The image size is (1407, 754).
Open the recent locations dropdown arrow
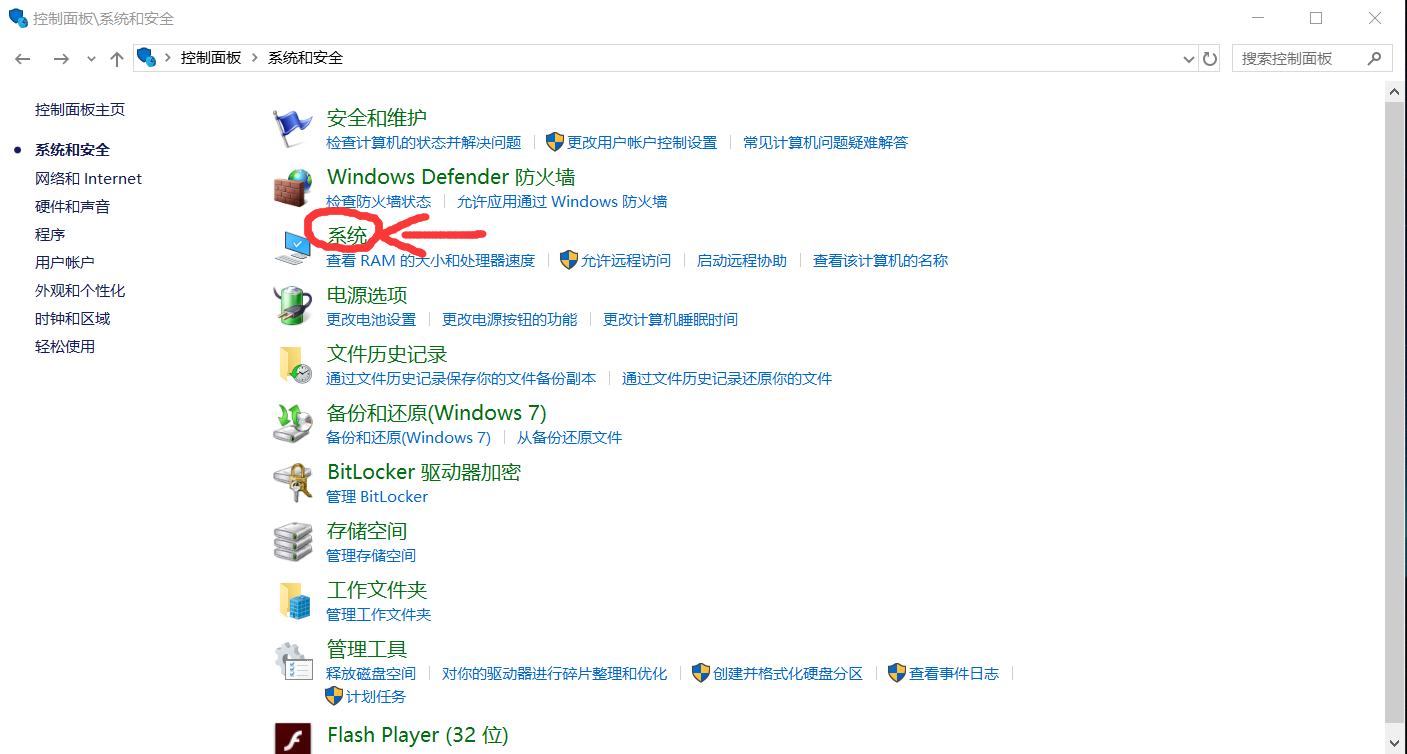tap(91, 59)
